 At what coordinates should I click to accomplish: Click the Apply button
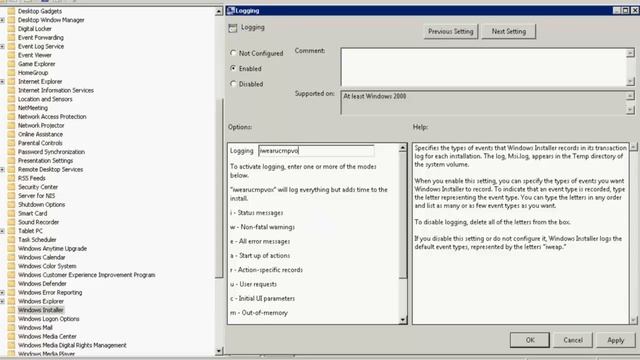[616, 340]
